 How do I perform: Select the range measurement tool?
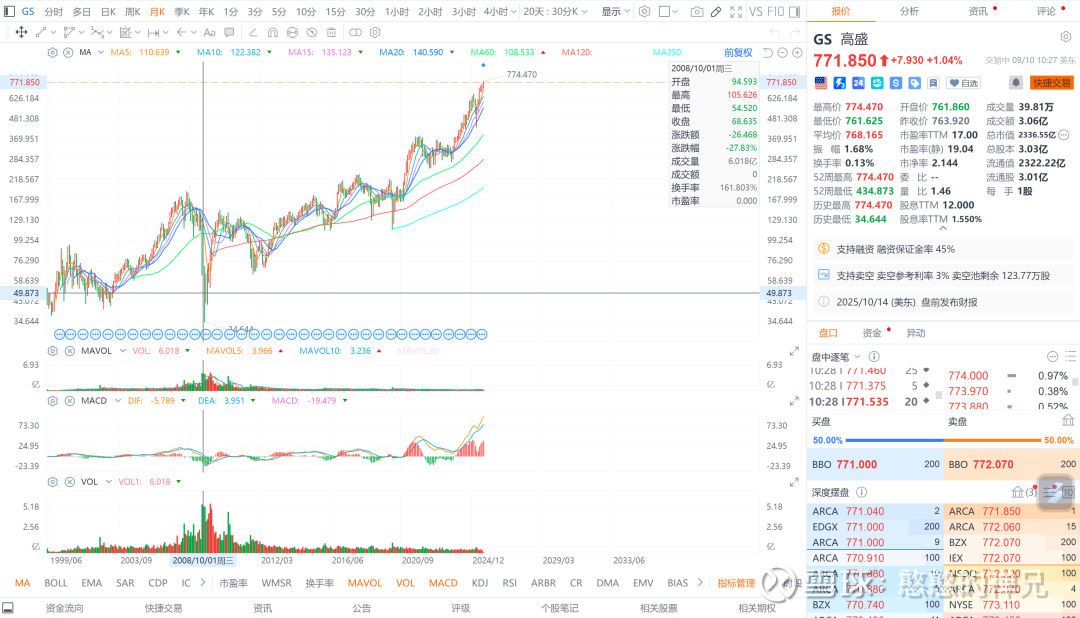coord(154,32)
